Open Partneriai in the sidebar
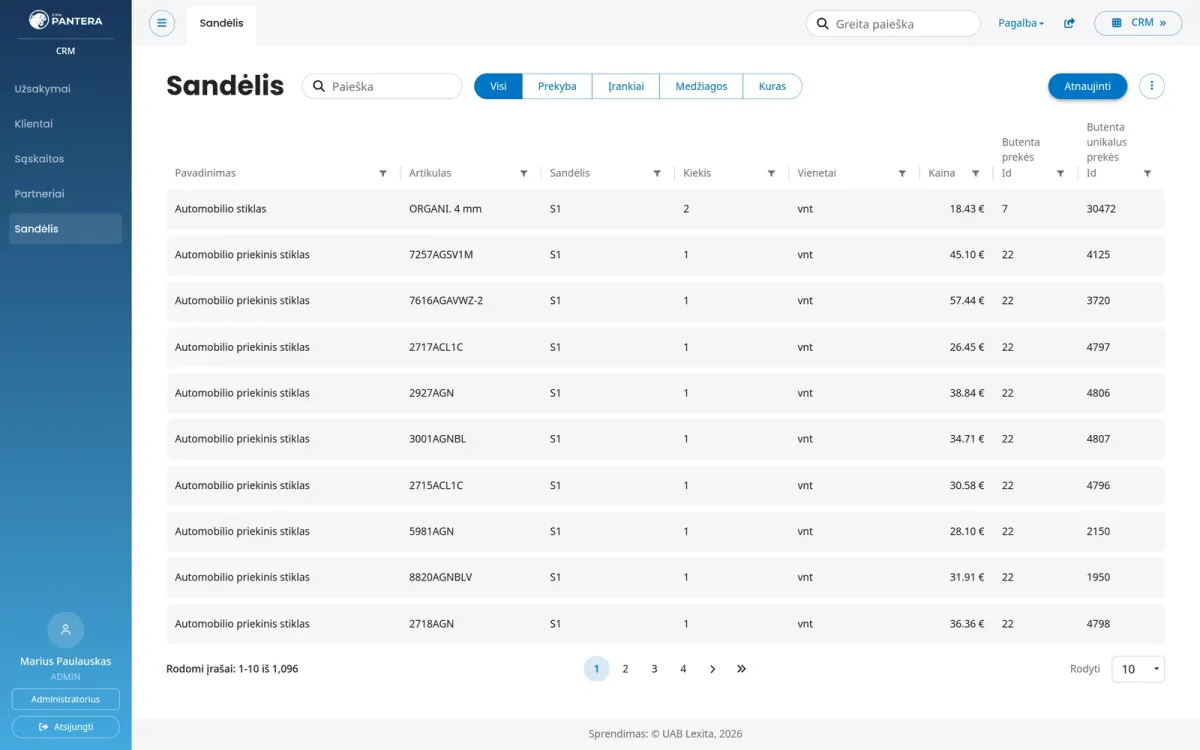 (x=66, y=194)
